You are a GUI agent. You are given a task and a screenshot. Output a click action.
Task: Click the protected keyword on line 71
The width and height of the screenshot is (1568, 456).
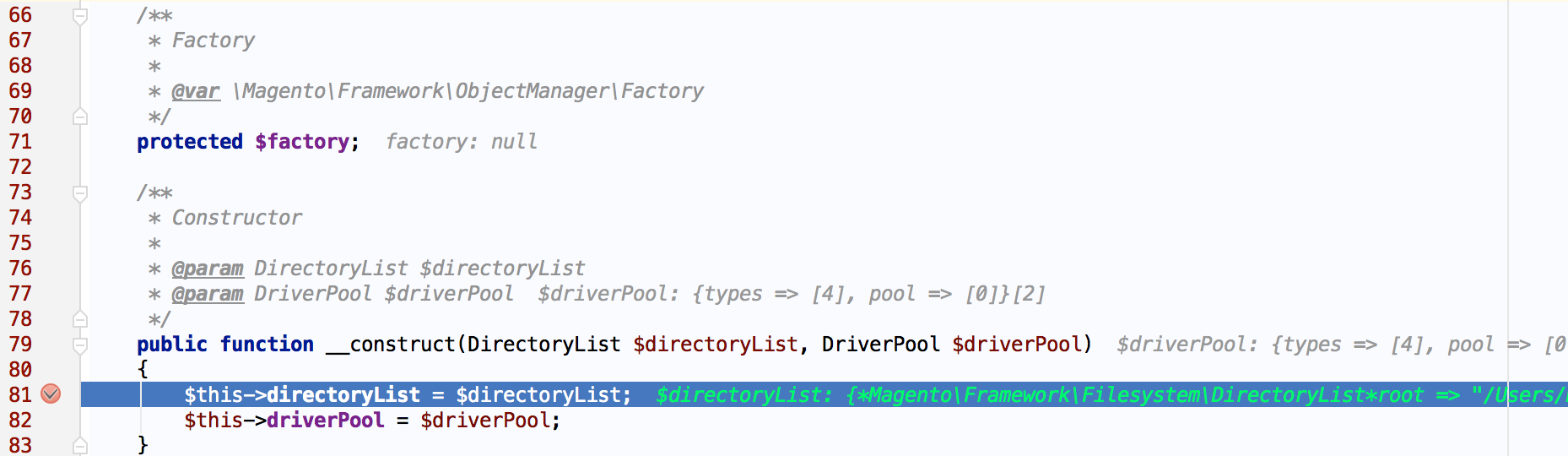click(190, 142)
